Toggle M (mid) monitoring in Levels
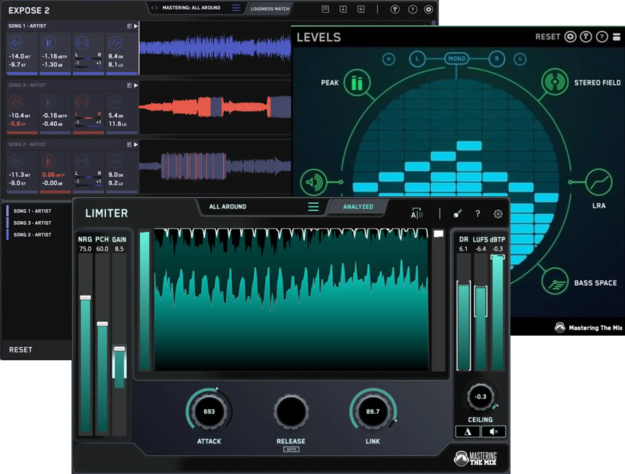The height and width of the screenshot is (474, 625). click(x=389, y=59)
